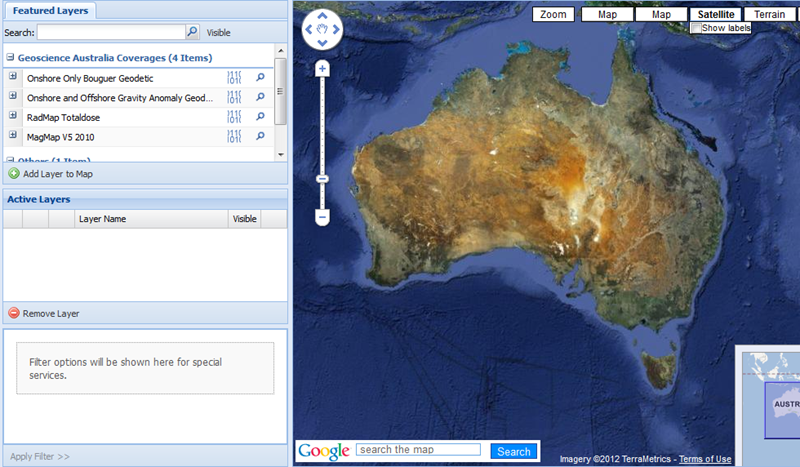Expand the RadMap Totaldose layer row

point(13,116)
